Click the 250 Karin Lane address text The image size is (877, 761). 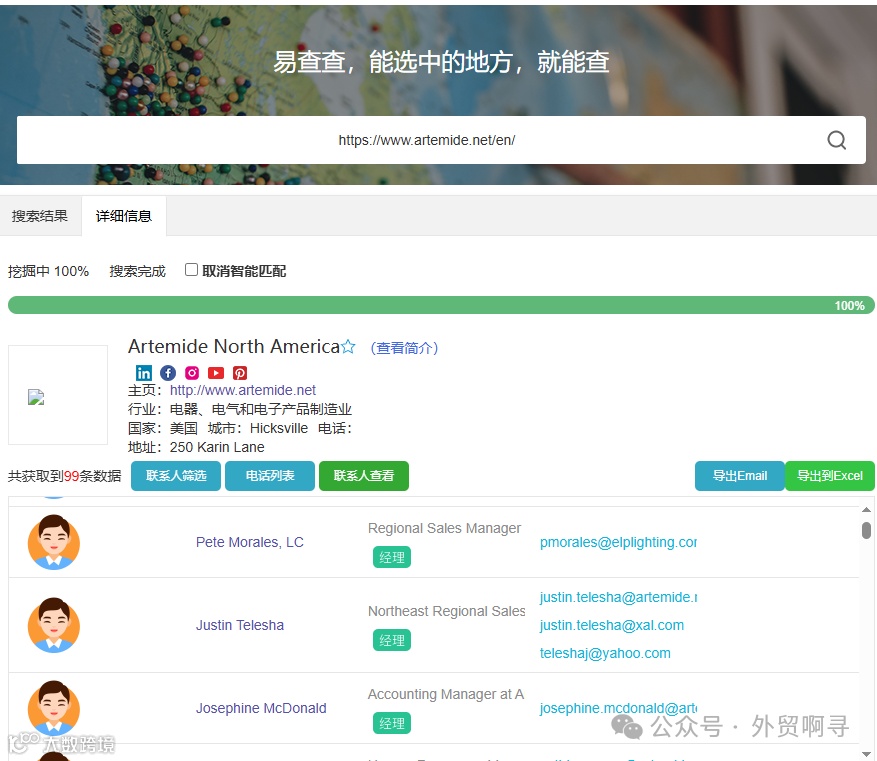[217, 447]
